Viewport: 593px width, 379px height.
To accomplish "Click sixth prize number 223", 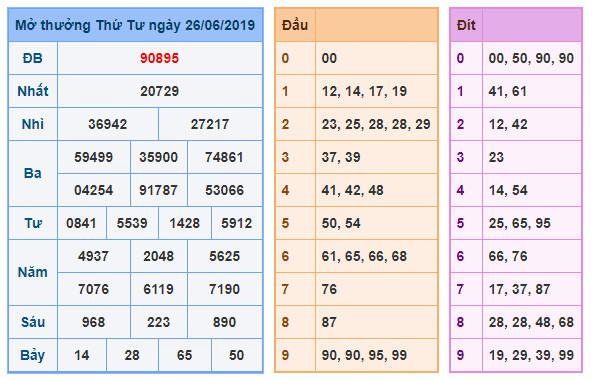I will pos(158,322).
